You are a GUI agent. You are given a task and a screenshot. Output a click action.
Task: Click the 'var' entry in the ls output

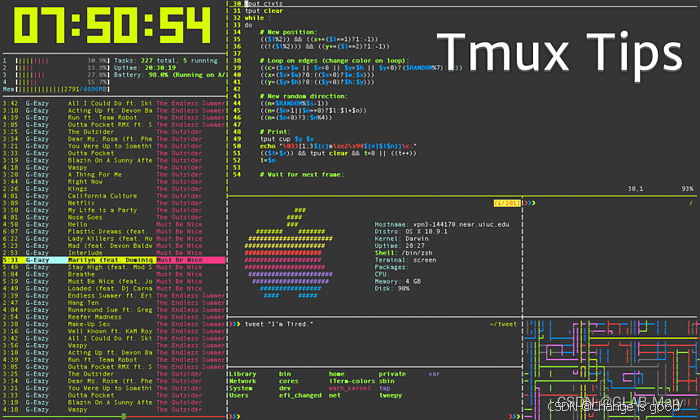click(434, 374)
